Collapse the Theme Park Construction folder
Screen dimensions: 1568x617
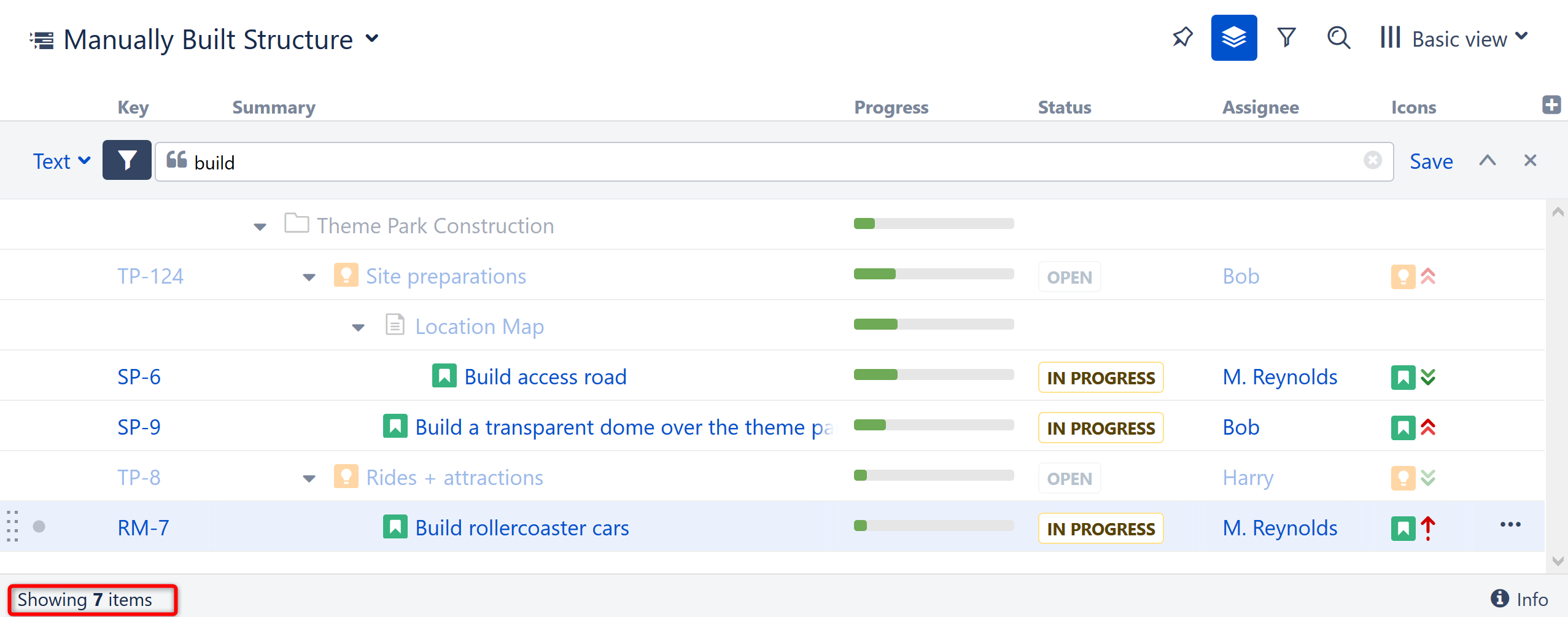(x=260, y=227)
